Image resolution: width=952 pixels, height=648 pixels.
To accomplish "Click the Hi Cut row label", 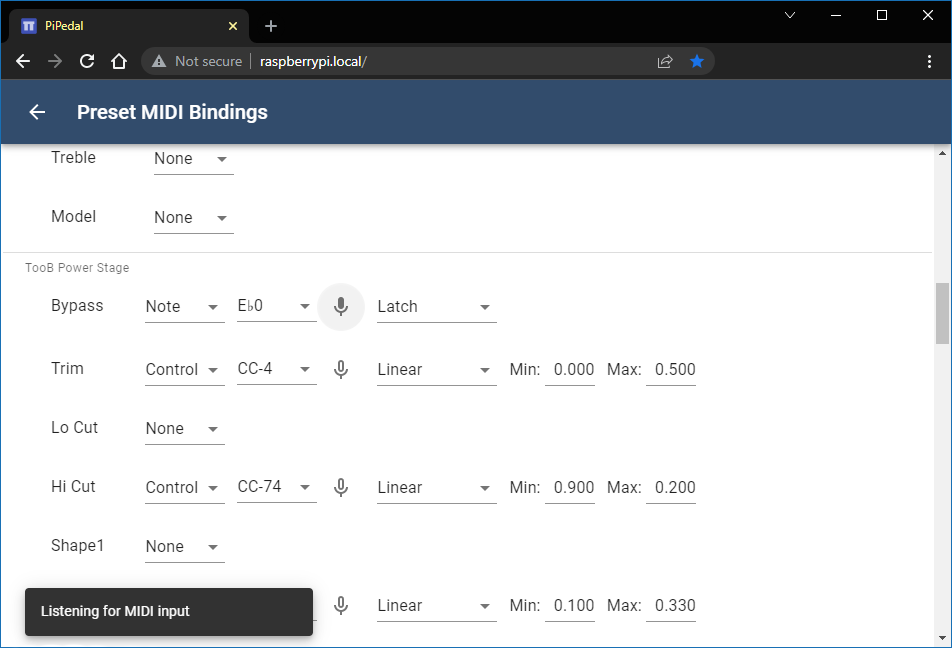I will coord(73,486).
